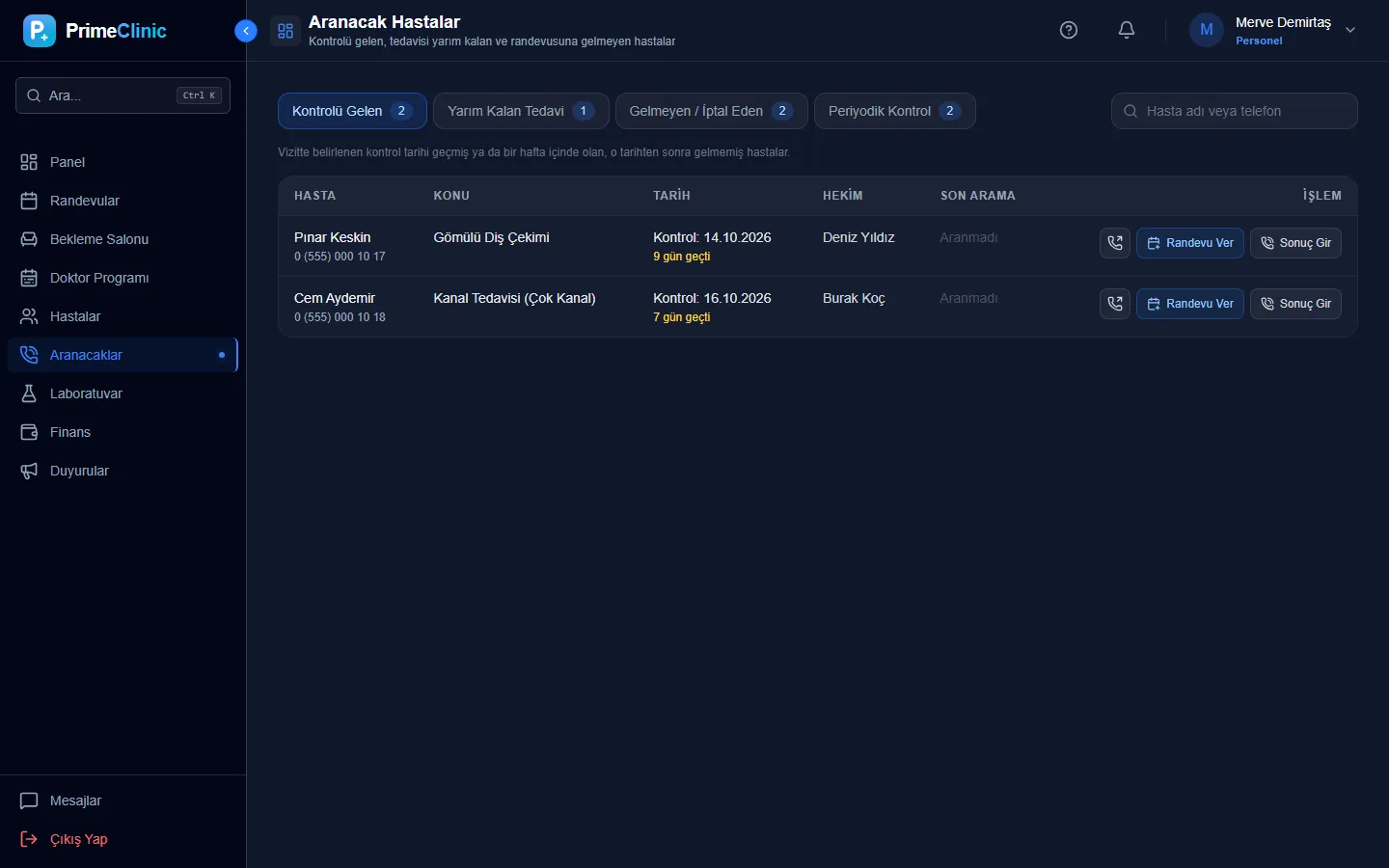Switch to Periyodik Kontrol tab
1389x868 pixels.
(894, 111)
